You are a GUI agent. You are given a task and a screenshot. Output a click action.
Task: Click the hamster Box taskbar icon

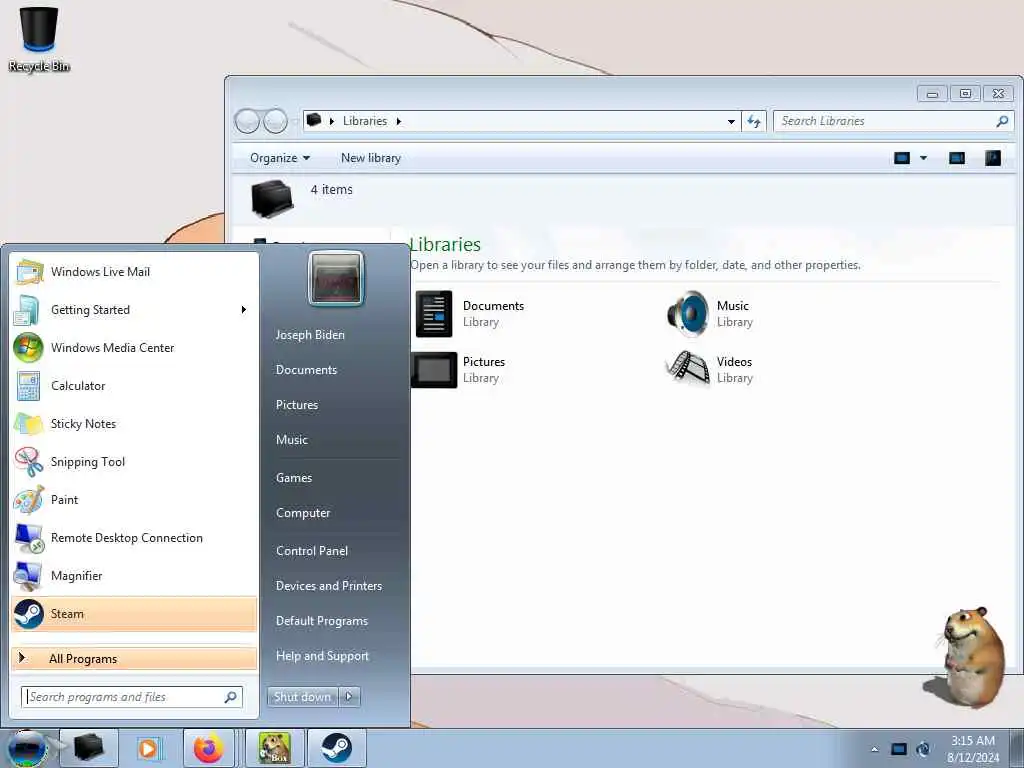point(275,748)
